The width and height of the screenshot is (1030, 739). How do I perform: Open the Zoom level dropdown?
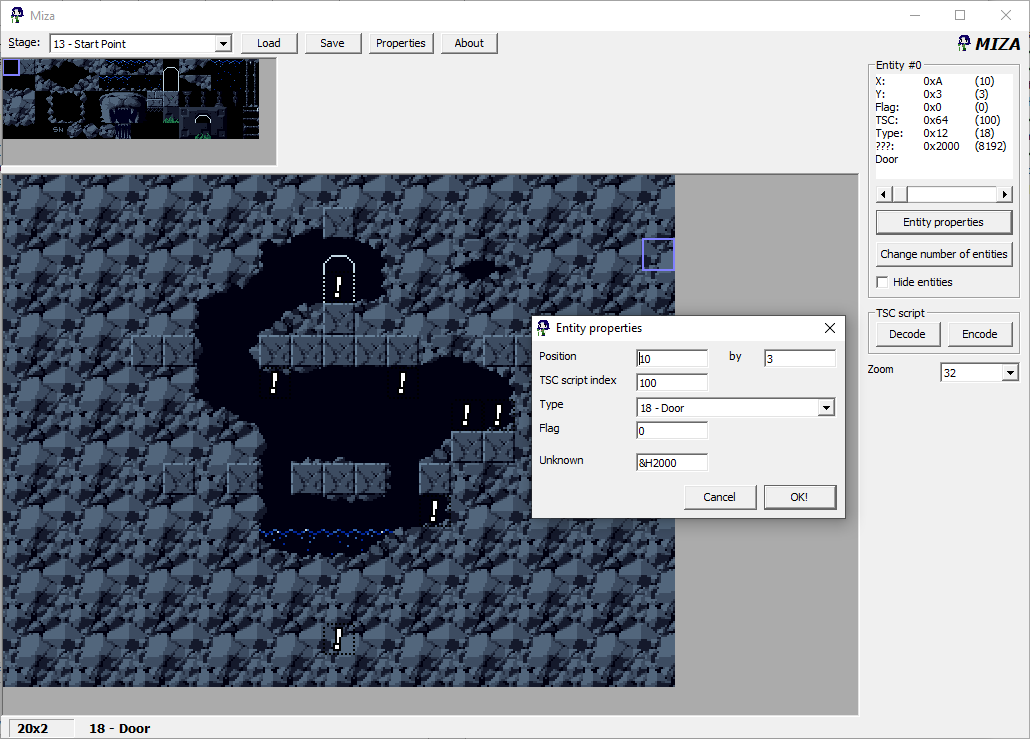1009,373
